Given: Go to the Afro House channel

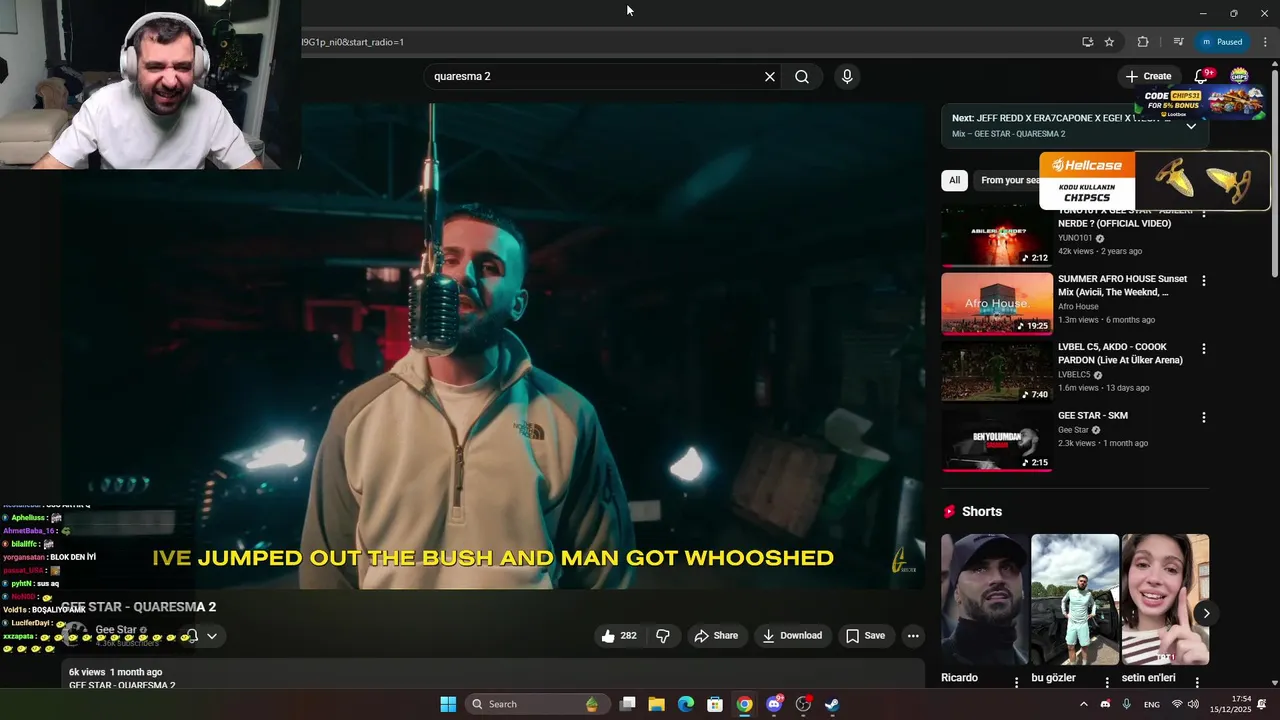Looking at the screenshot, I should (1078, 307).
